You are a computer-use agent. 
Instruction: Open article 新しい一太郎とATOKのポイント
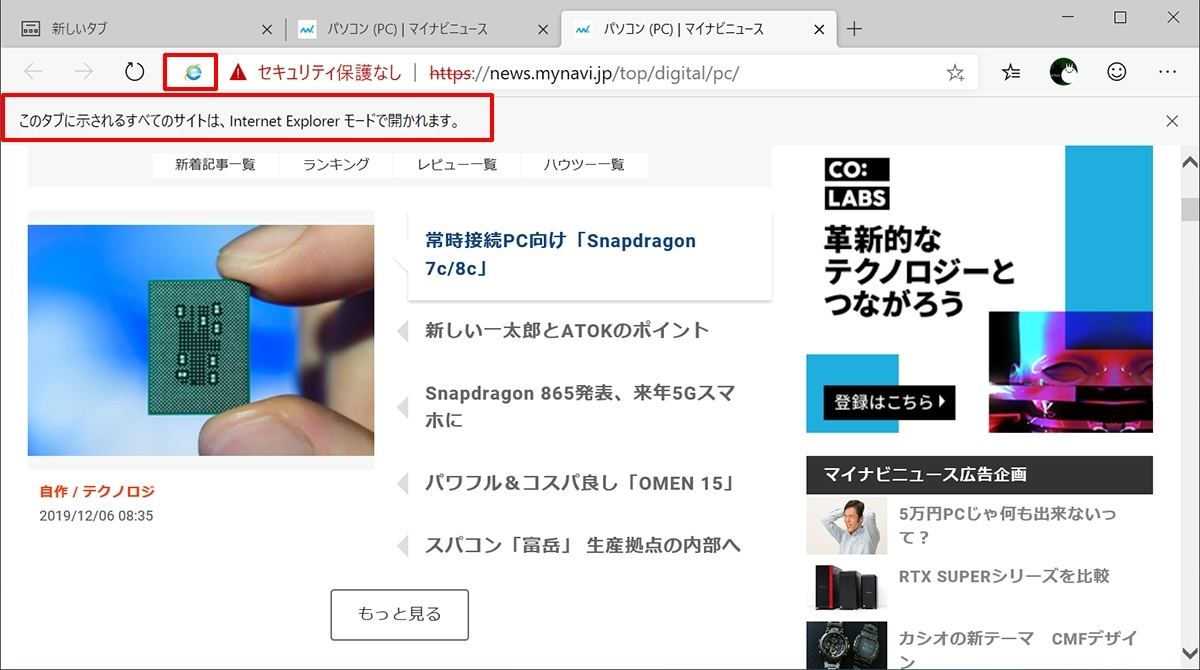567,330
